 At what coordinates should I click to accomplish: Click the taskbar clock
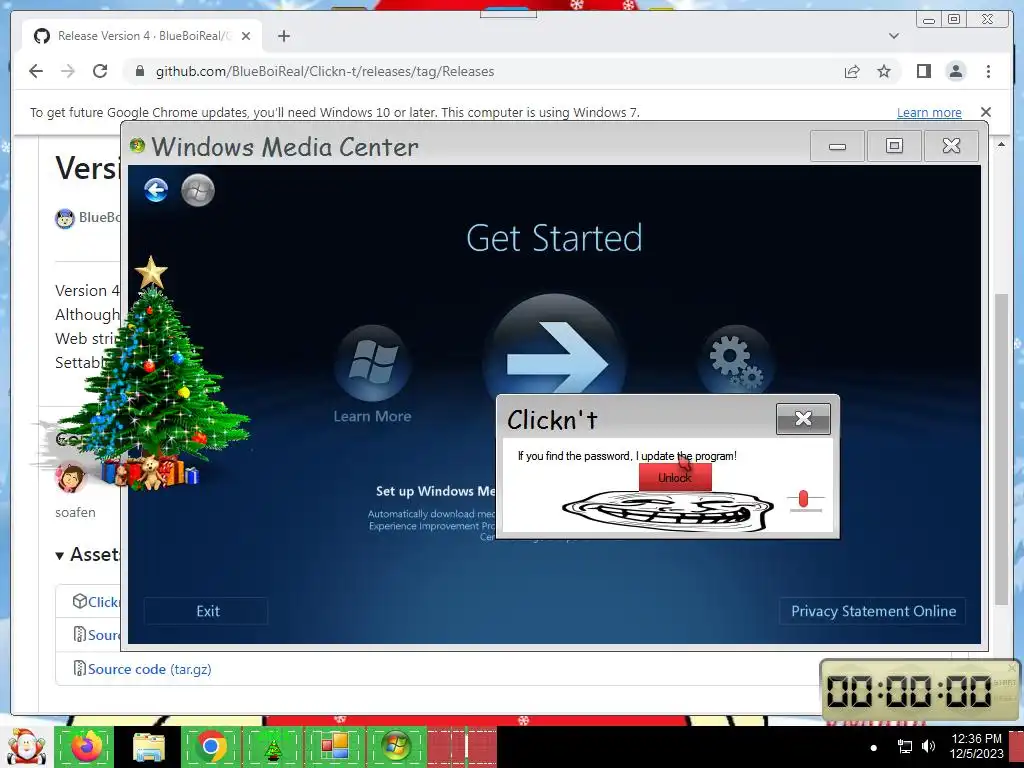976,746
